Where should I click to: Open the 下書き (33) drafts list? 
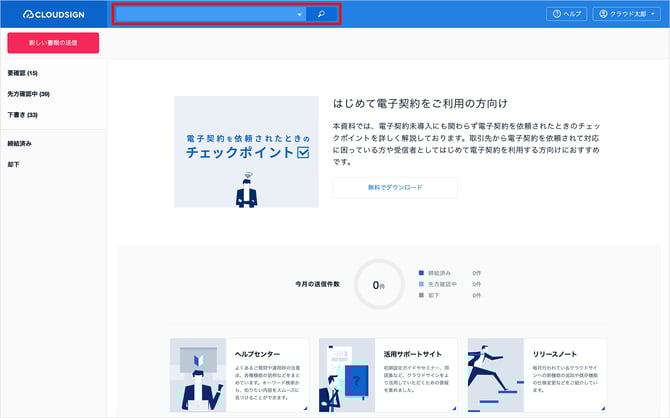tap(23, 115)
